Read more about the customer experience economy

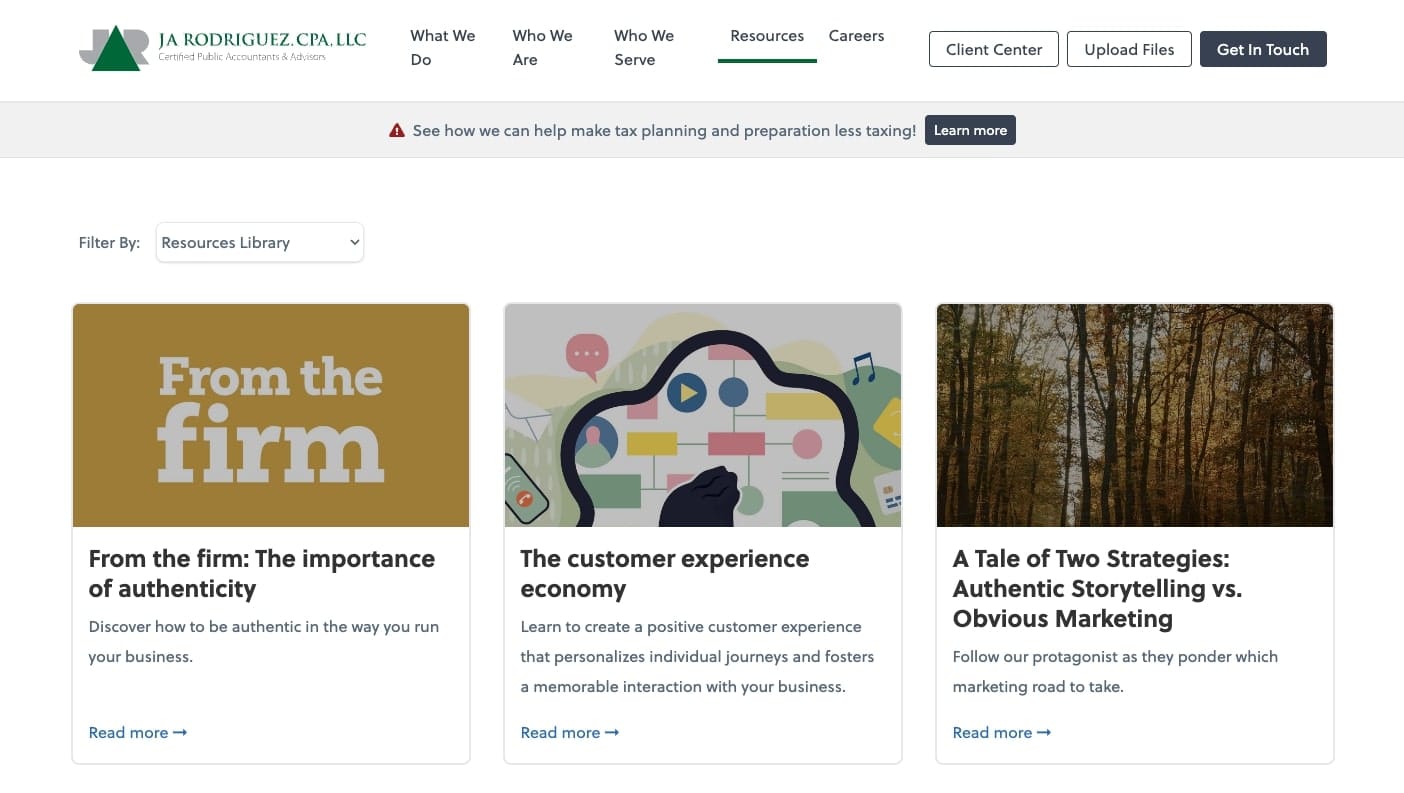pyautogui.click(x=569, y=733)
